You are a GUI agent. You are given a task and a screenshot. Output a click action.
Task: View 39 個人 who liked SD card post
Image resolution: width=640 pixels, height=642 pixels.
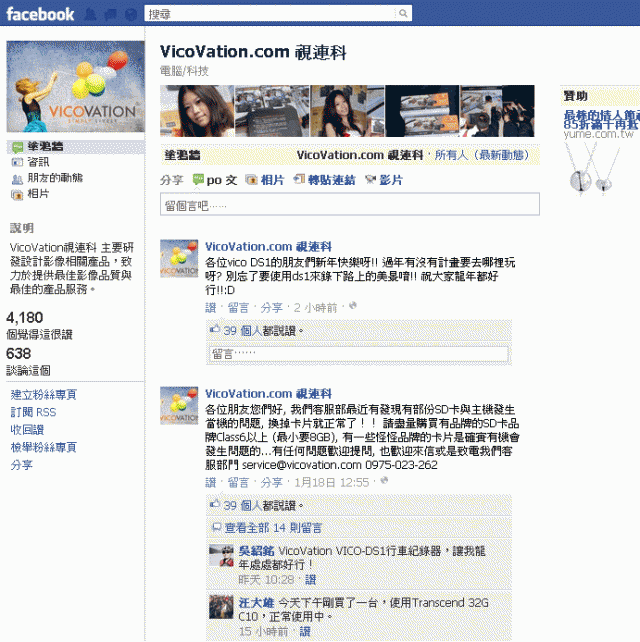(x=242, y=506)
